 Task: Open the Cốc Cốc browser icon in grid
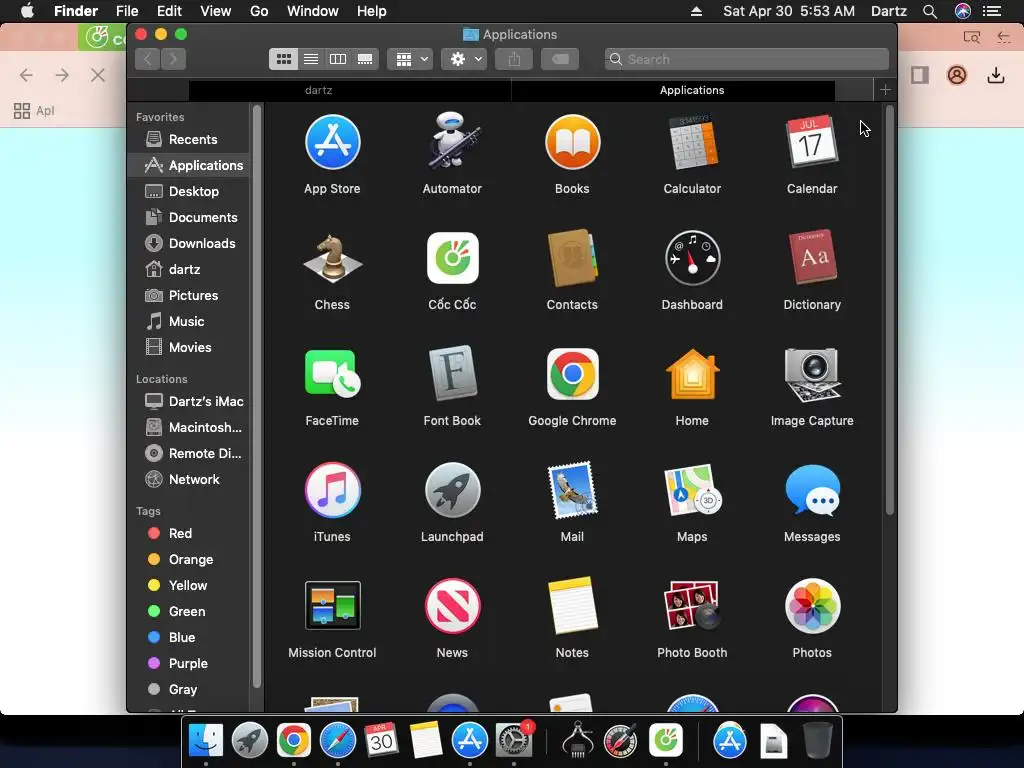click(453, 258)
